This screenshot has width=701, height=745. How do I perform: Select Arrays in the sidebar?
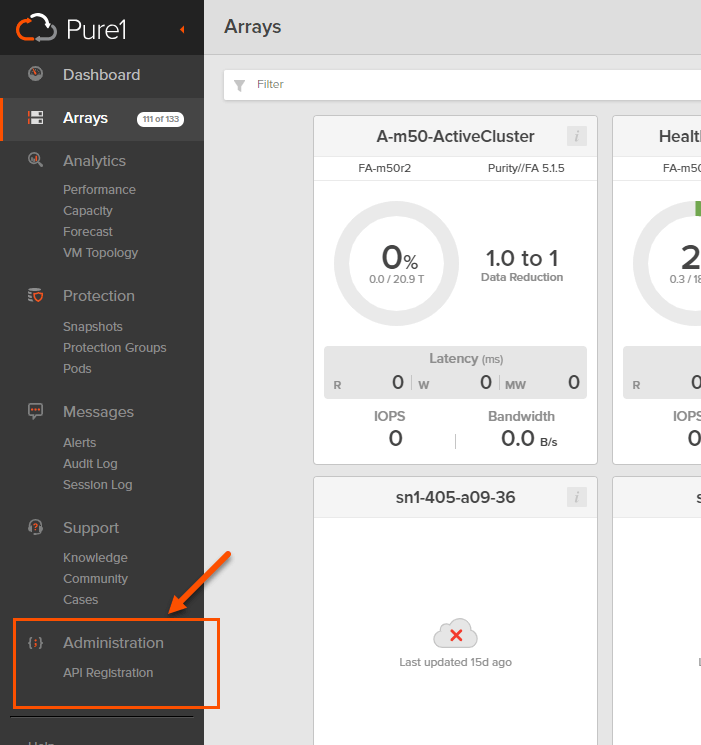[x=86, y=118]
